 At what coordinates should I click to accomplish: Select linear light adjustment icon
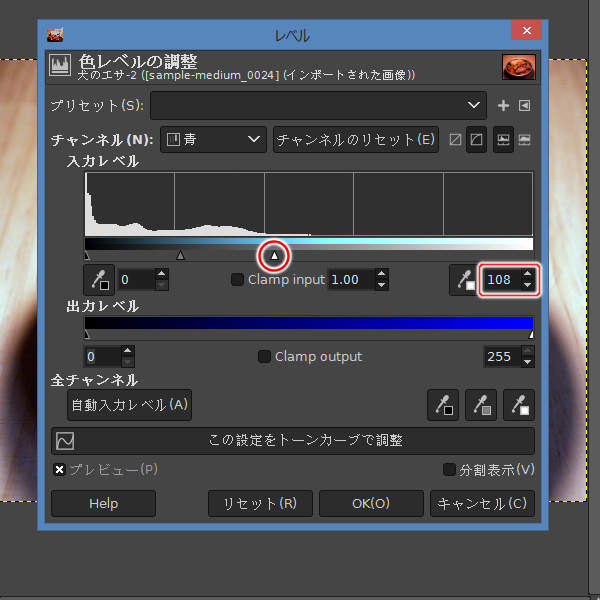click(x=455, y=139)
